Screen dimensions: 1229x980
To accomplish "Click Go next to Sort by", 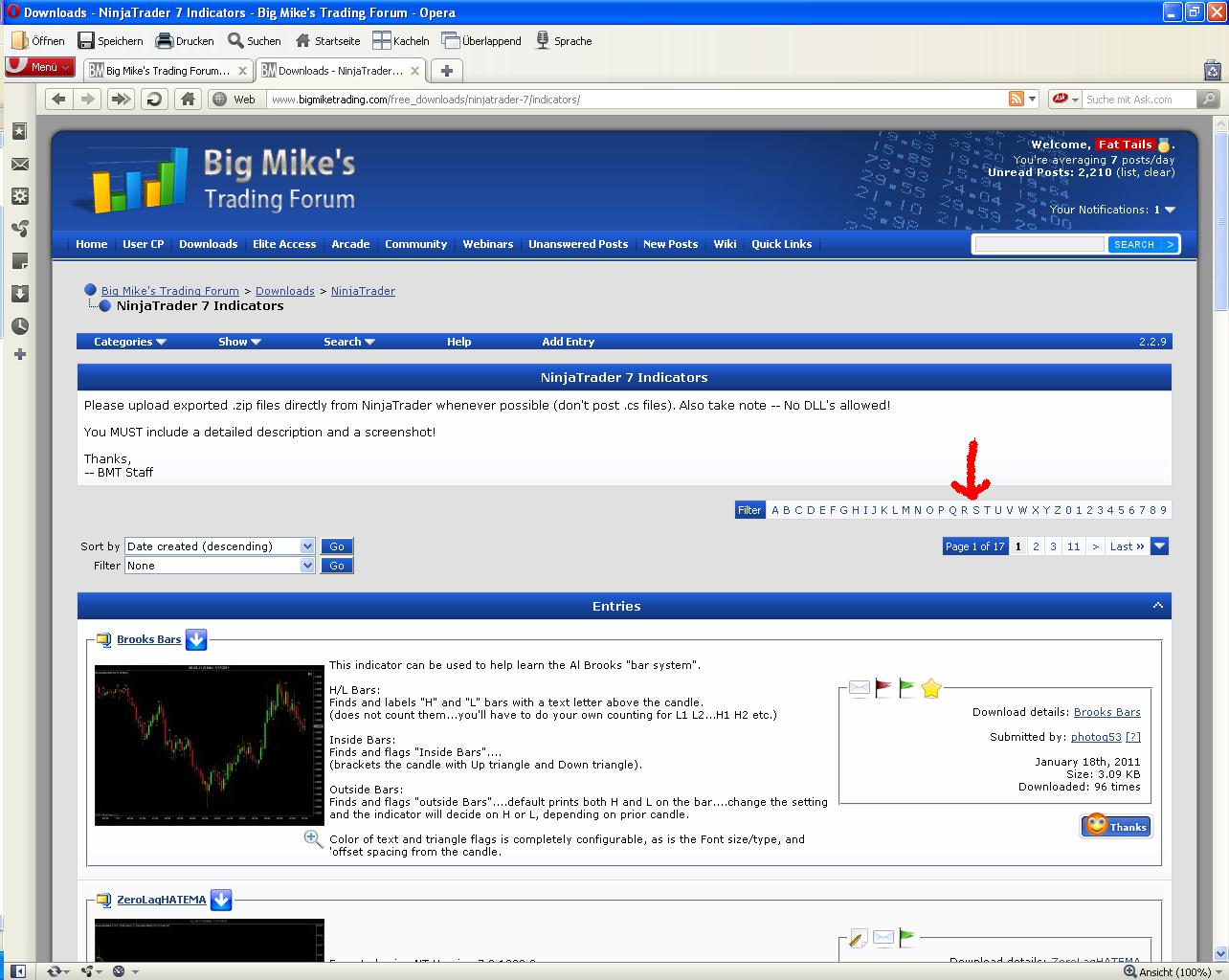I will pos(337,546).
